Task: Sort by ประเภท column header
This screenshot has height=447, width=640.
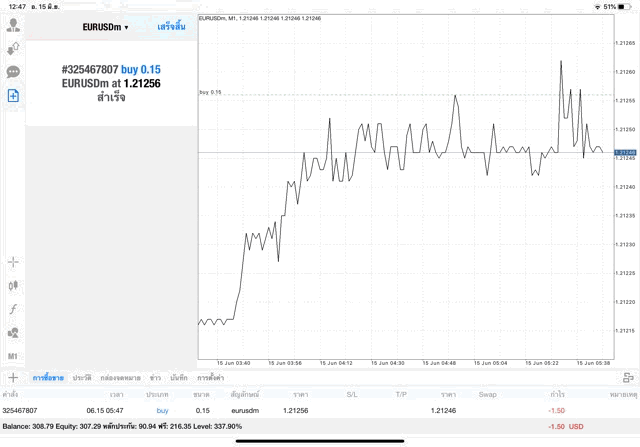Action: pos(157,395)
